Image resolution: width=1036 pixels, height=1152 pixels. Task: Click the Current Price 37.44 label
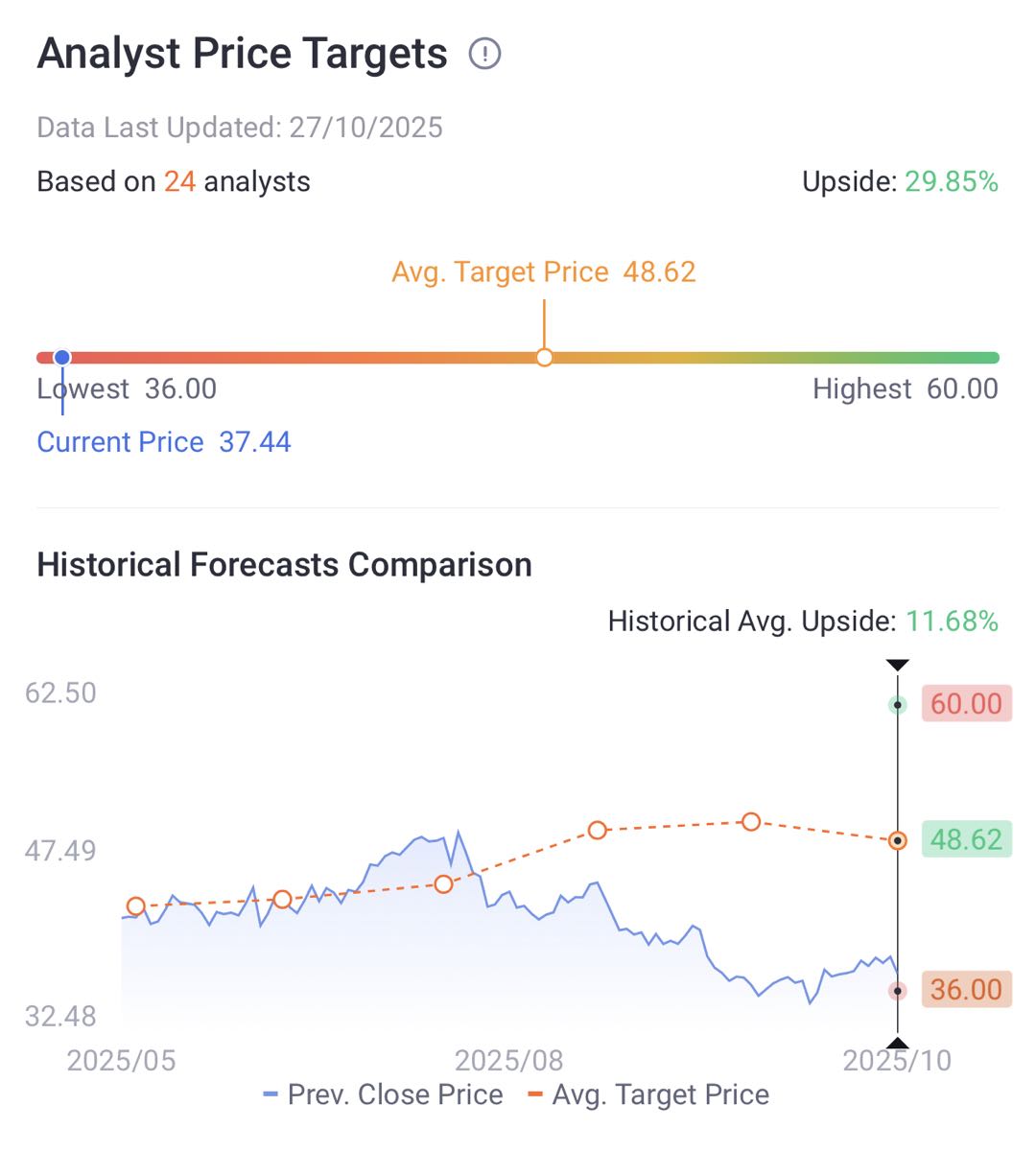(164, 442)
